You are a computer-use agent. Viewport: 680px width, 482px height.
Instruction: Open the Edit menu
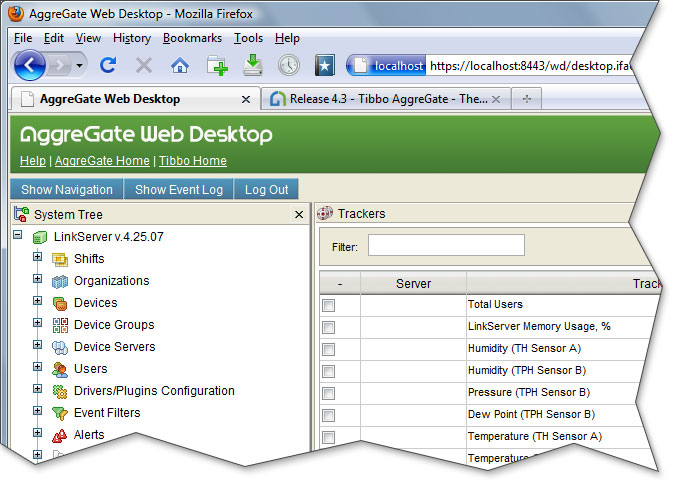tap(54, 38)
